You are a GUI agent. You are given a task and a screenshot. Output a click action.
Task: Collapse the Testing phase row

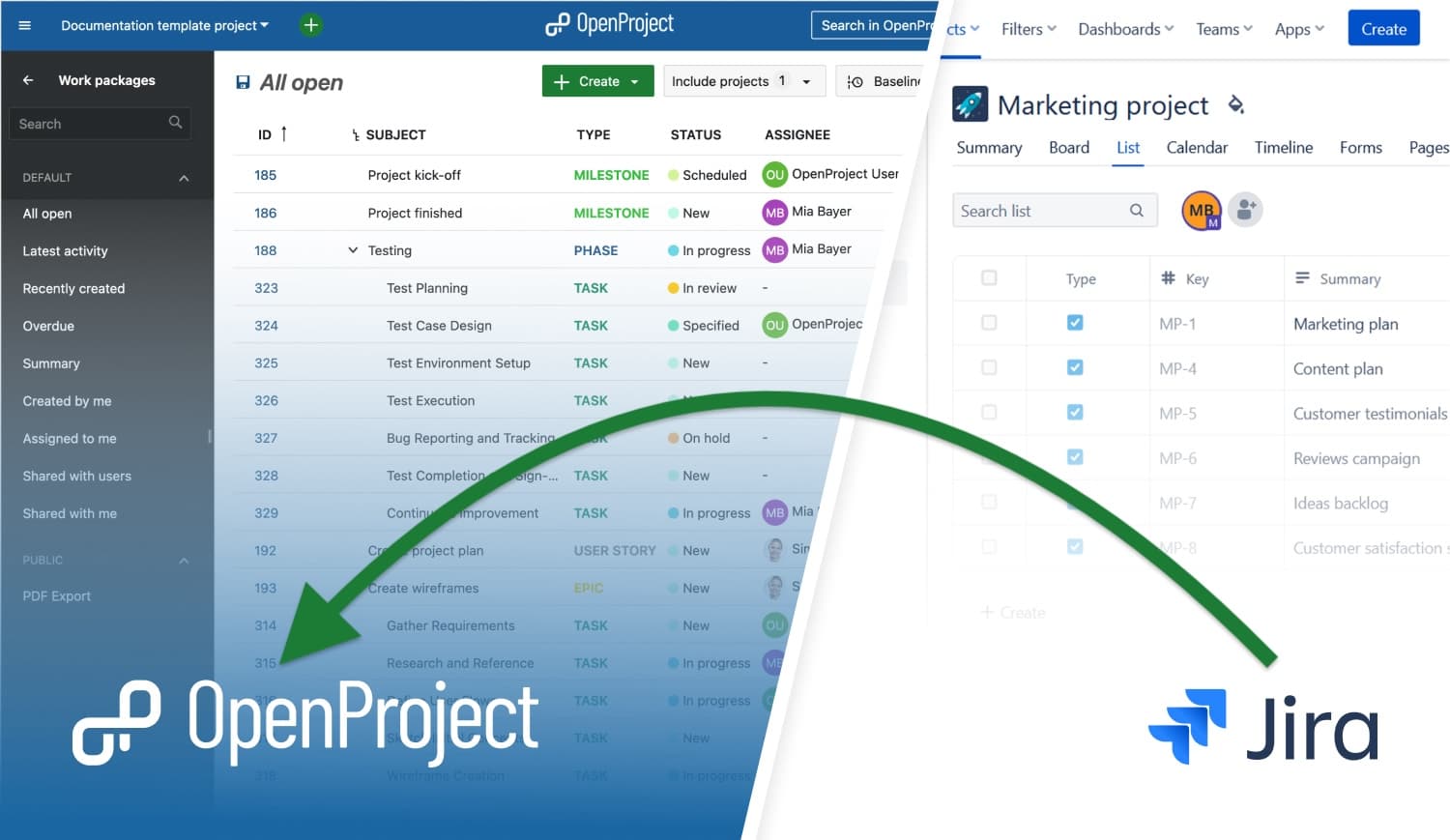coord(352,249)
